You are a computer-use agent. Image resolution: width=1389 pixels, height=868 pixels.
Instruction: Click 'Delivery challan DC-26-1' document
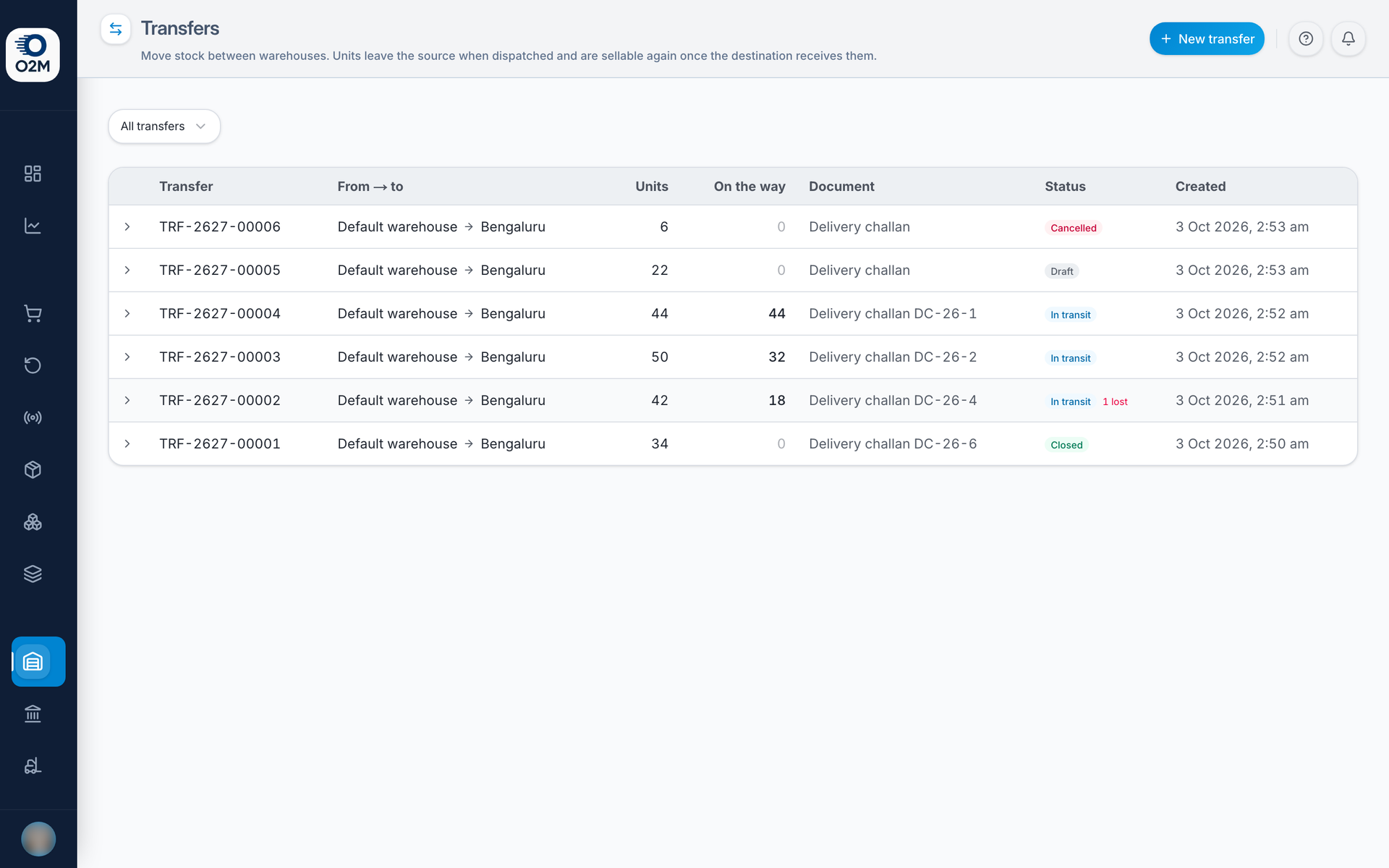pyautogui.click(x=893, y=313)
